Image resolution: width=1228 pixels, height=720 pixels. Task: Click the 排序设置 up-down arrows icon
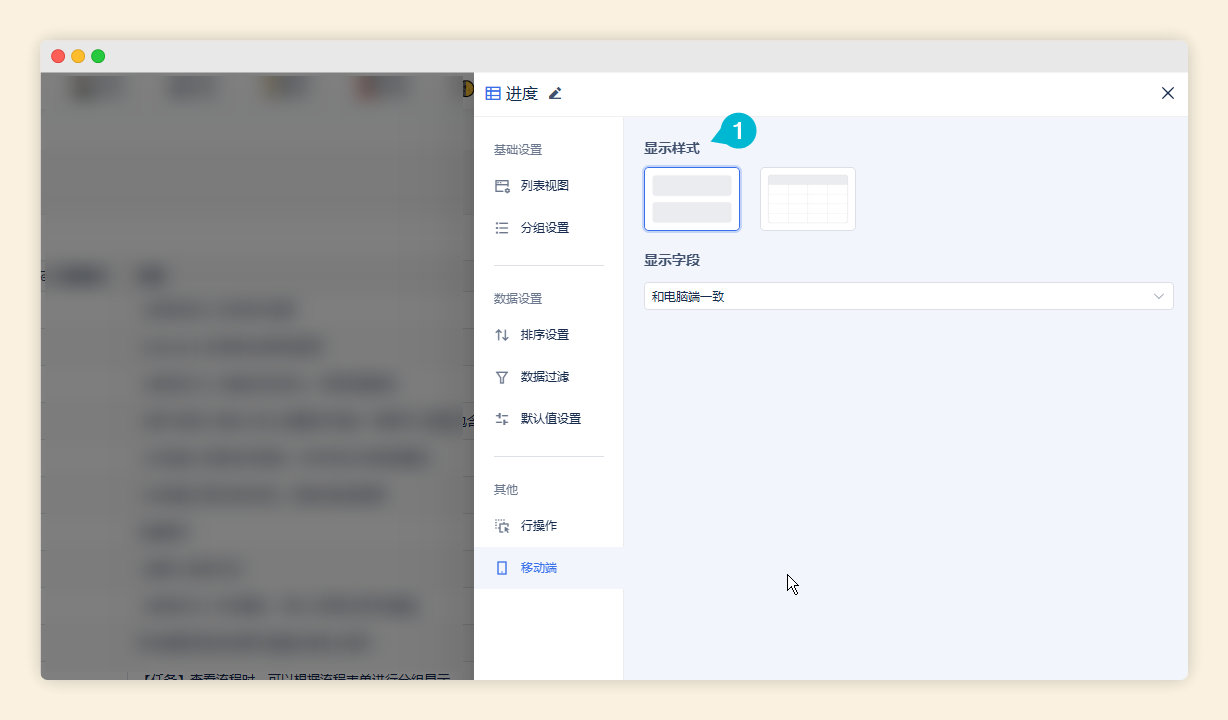(x=502, y=334)
